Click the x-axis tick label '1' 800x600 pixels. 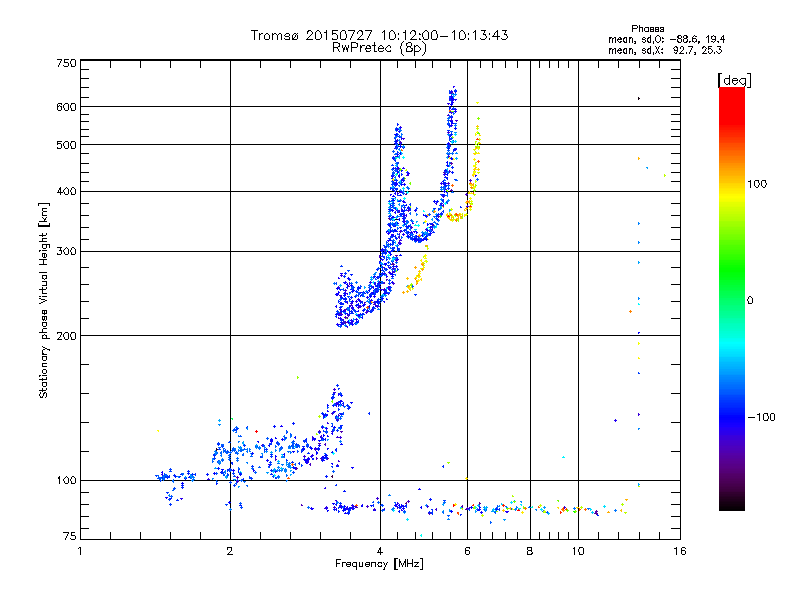tap(80, 551)
